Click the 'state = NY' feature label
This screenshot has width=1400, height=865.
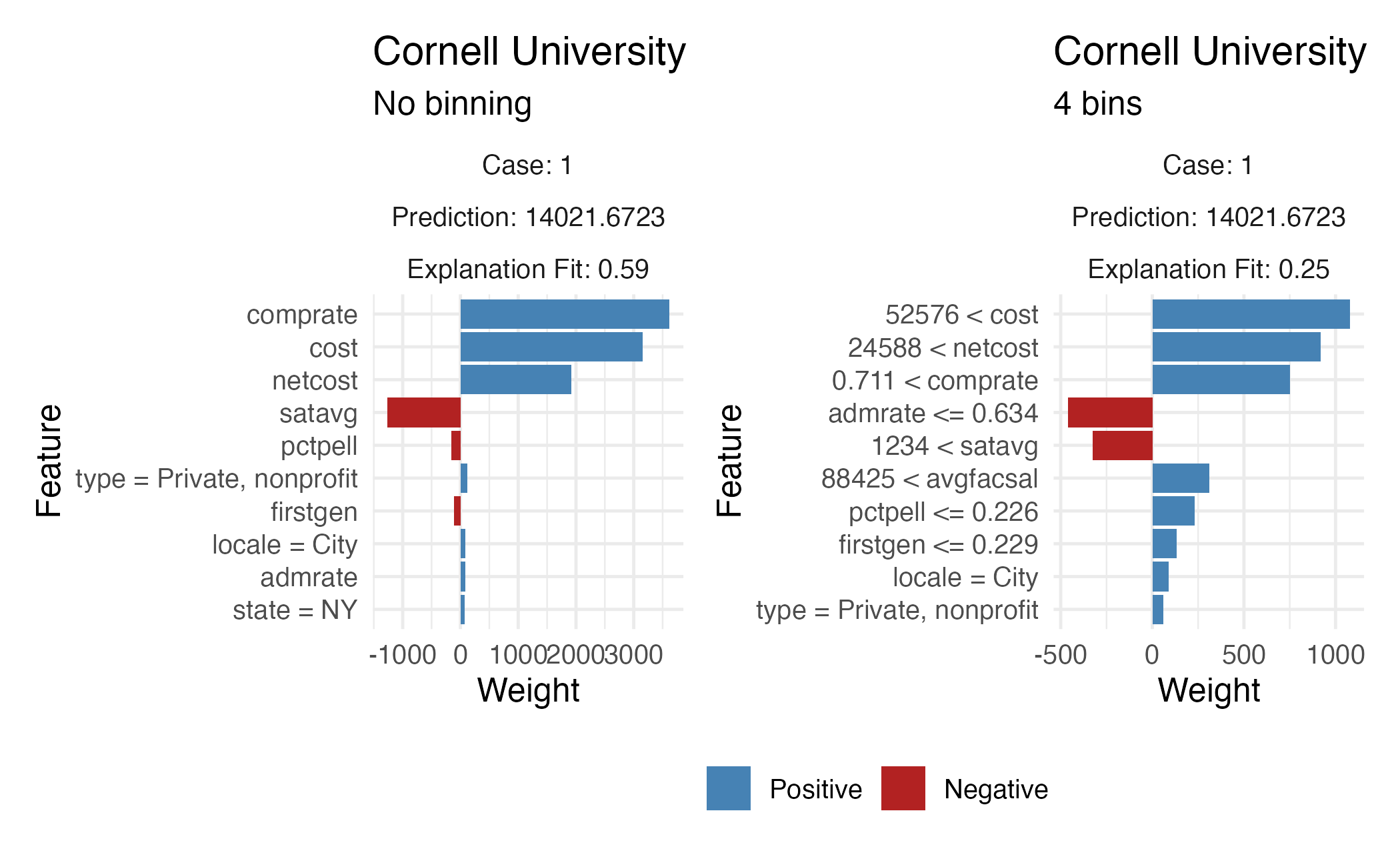tap(295, 610)
